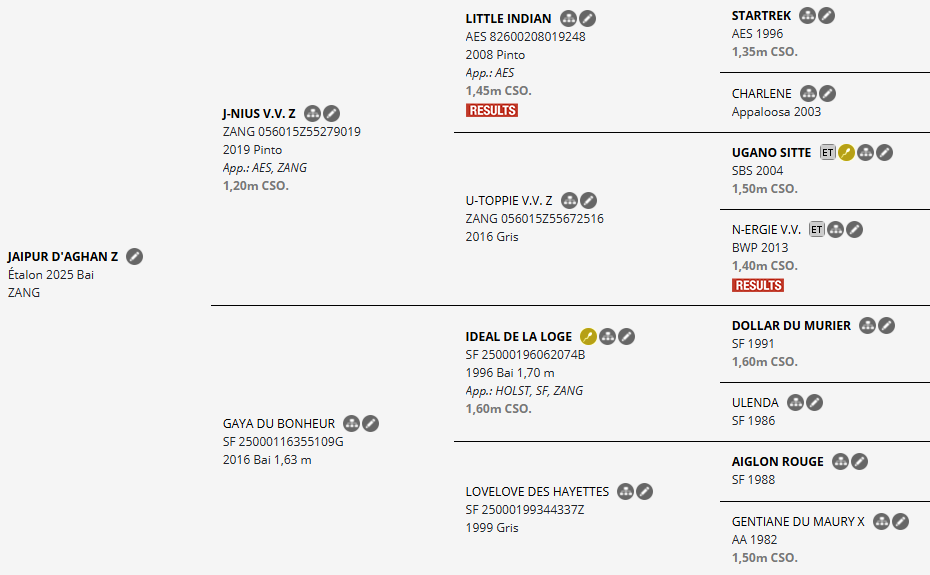Open the gold semen icon beside IDEAL DE LA LOGE
This screenshot has height=575, width=930.
click(588, 336)
